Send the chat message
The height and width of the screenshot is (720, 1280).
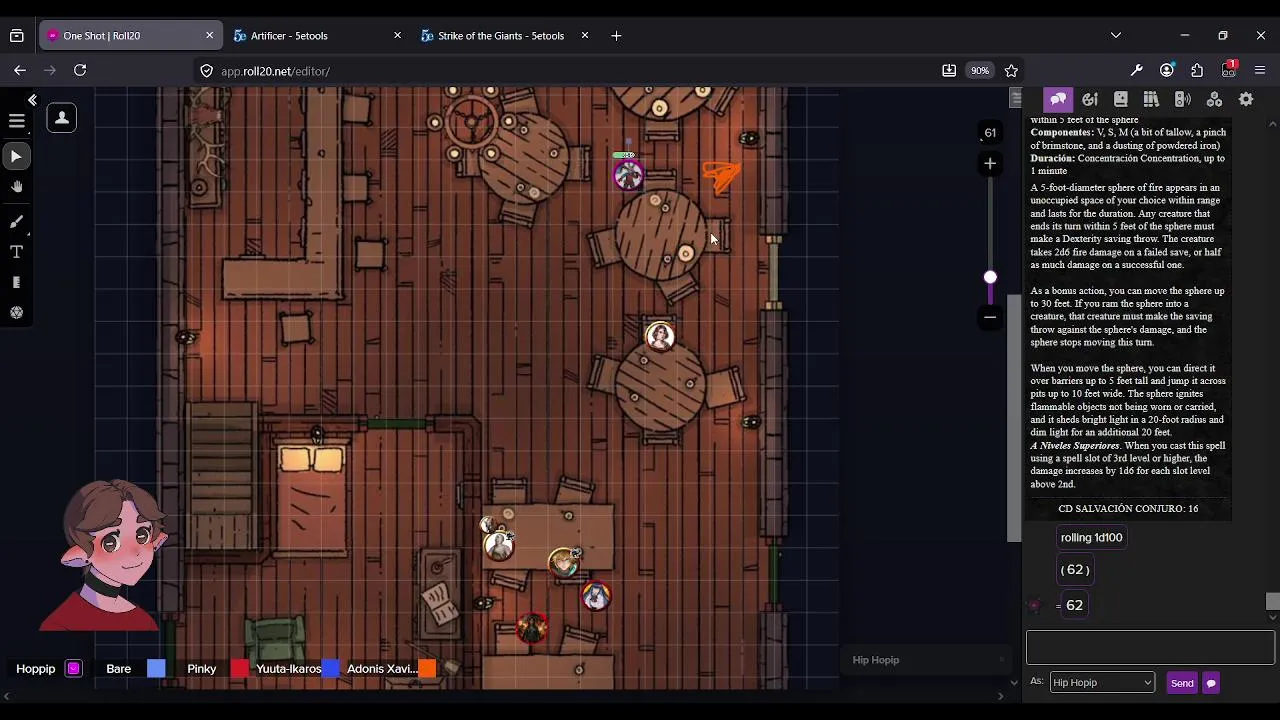1182,683
